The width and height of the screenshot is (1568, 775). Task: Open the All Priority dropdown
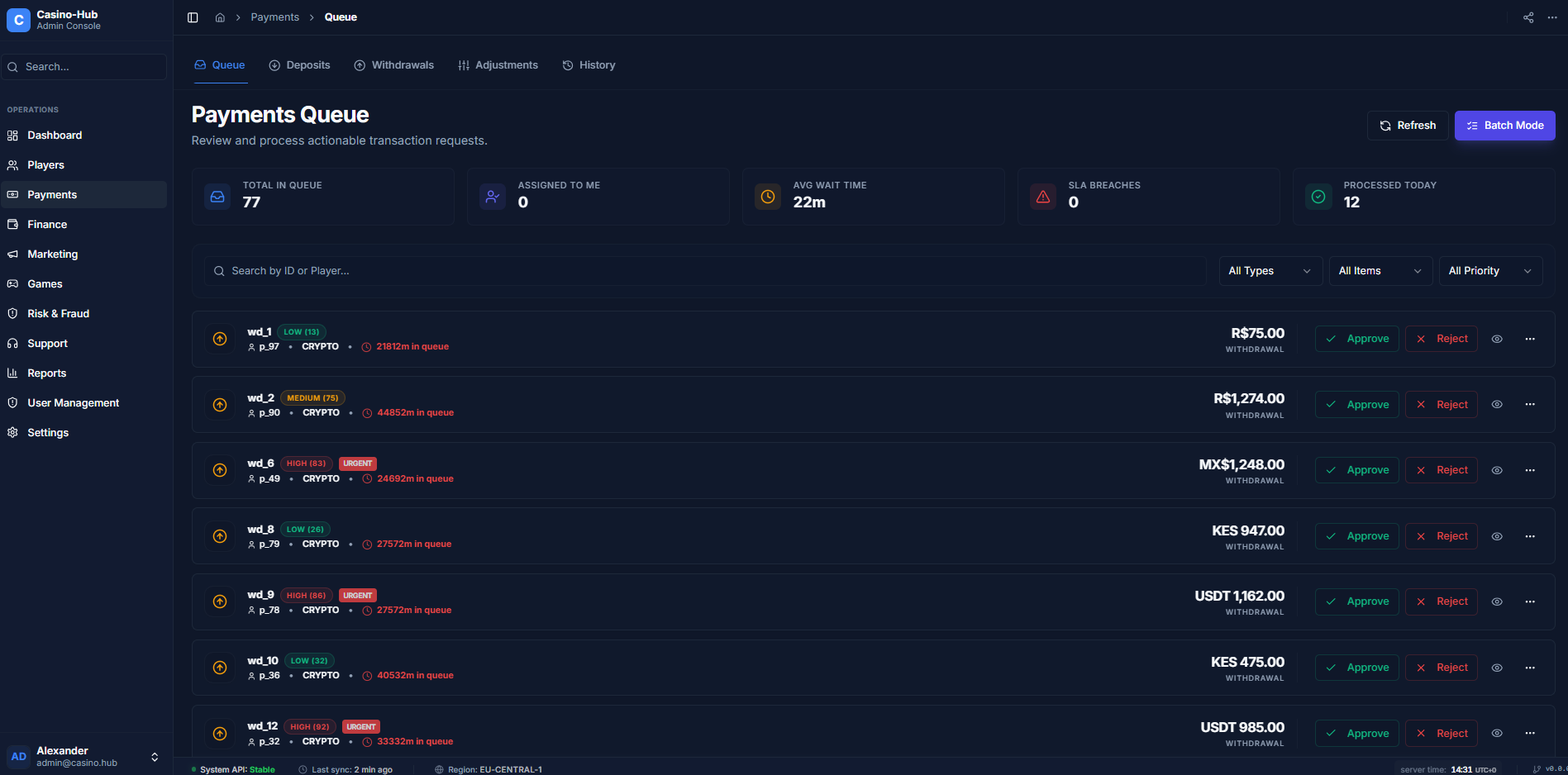1489,271
